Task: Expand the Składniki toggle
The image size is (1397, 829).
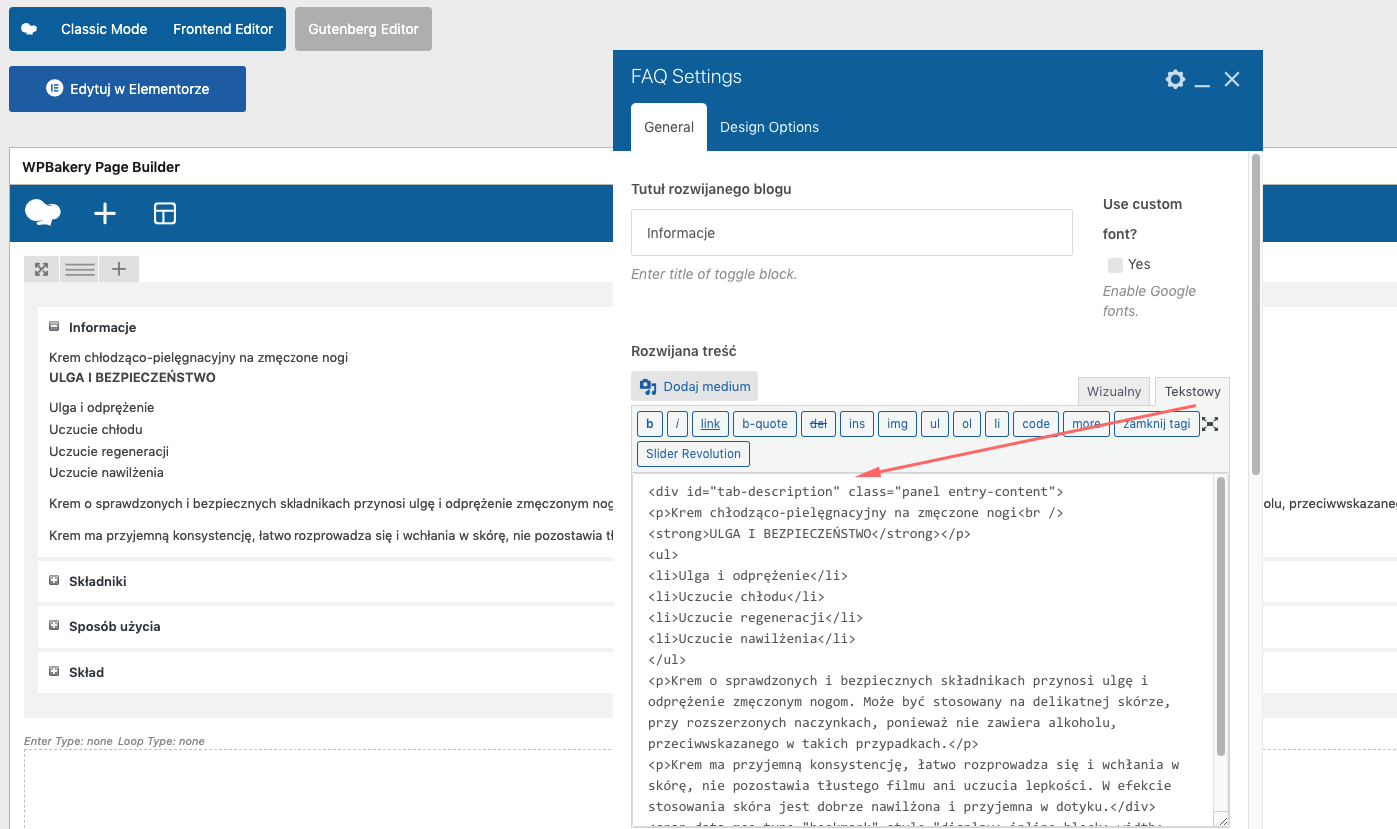Action: [54, 580]
